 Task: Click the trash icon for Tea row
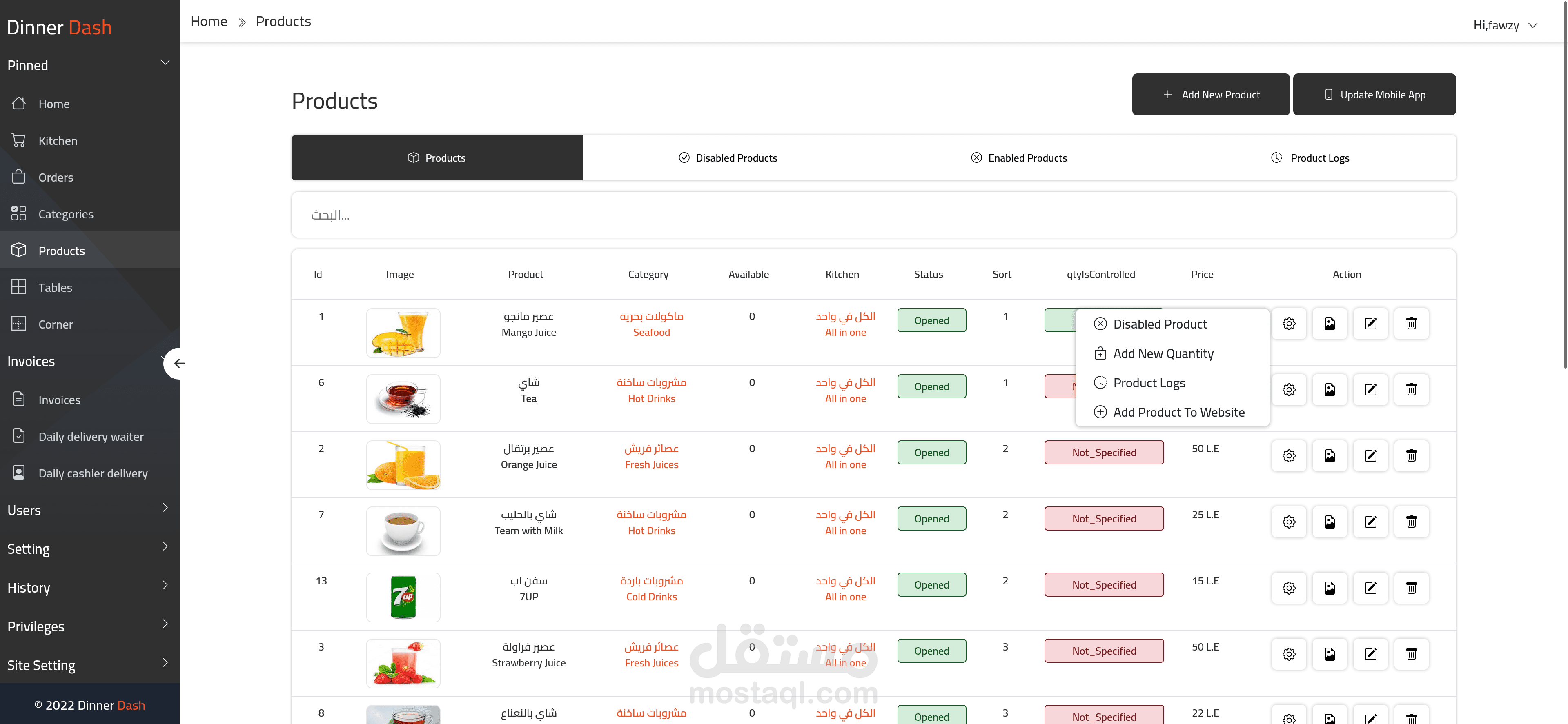click(x=1411, y=389)
